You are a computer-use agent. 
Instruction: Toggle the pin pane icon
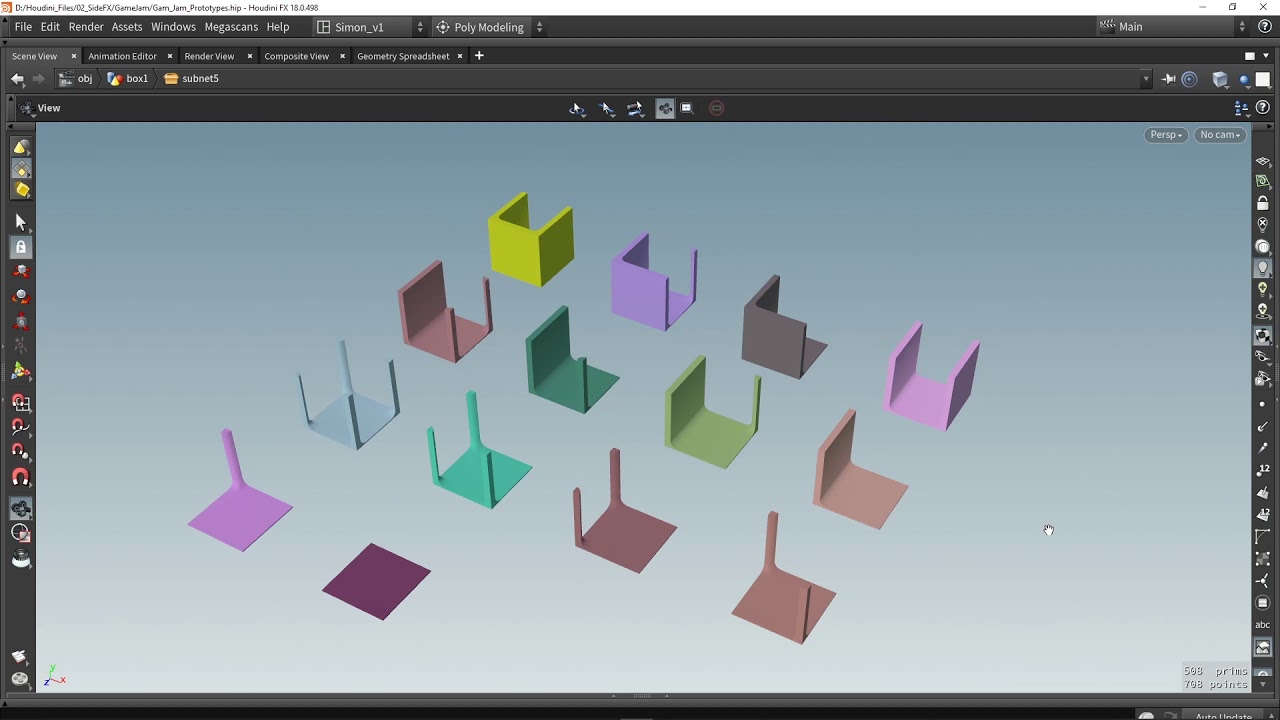pos(1168,79)
